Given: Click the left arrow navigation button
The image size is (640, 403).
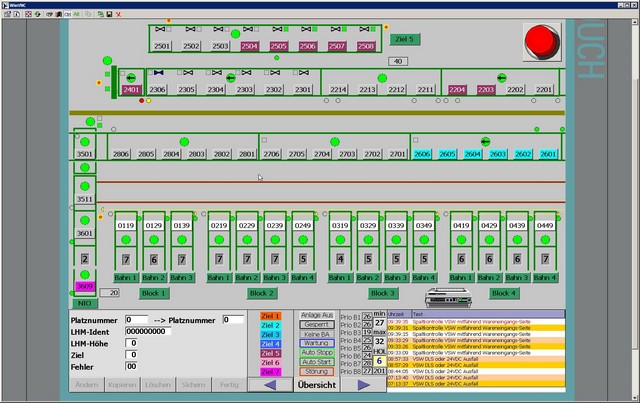Looking at the screenshot, I should coord(270,384).
